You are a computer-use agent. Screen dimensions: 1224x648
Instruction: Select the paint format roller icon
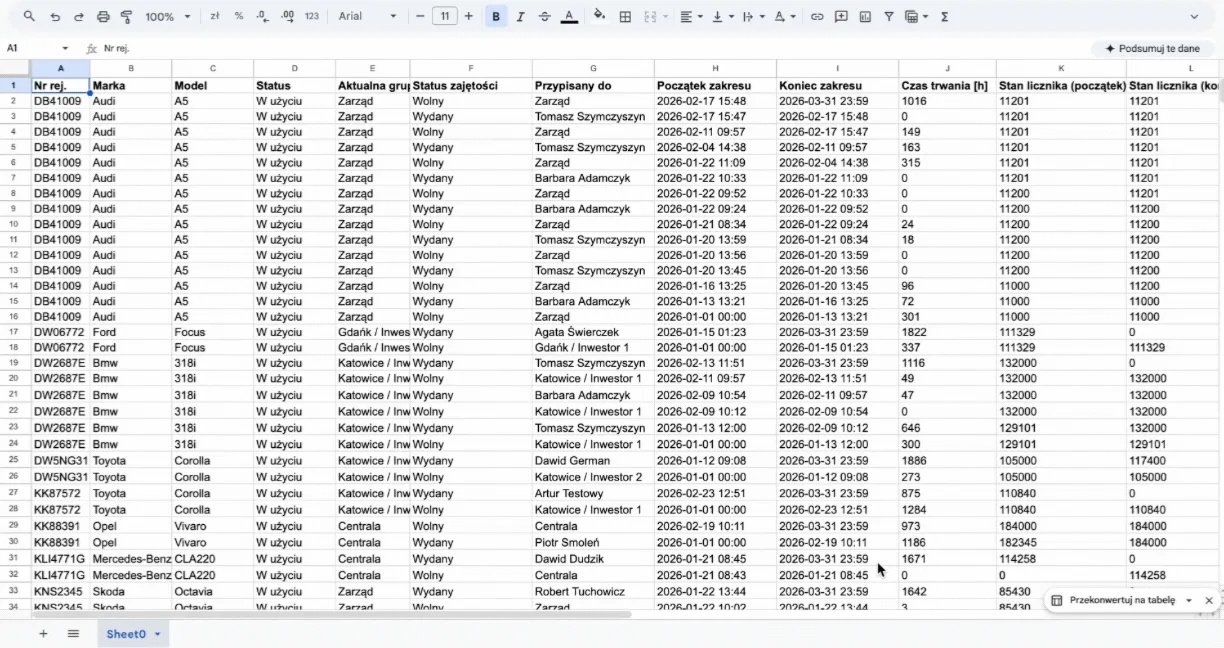click(126, 16)
